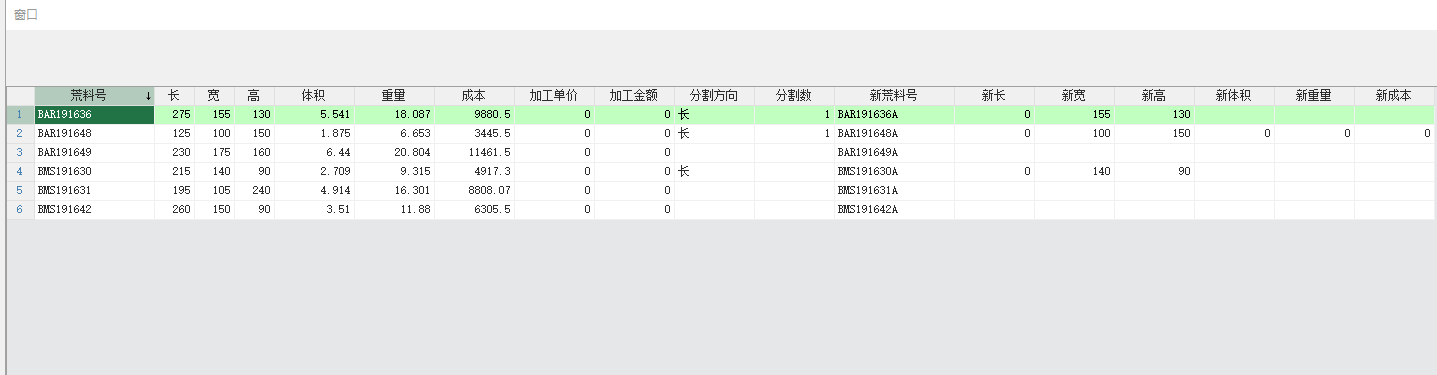Click the 11.88 weight cell
This screenshot has width=1437, height=375.
point(395,210)
